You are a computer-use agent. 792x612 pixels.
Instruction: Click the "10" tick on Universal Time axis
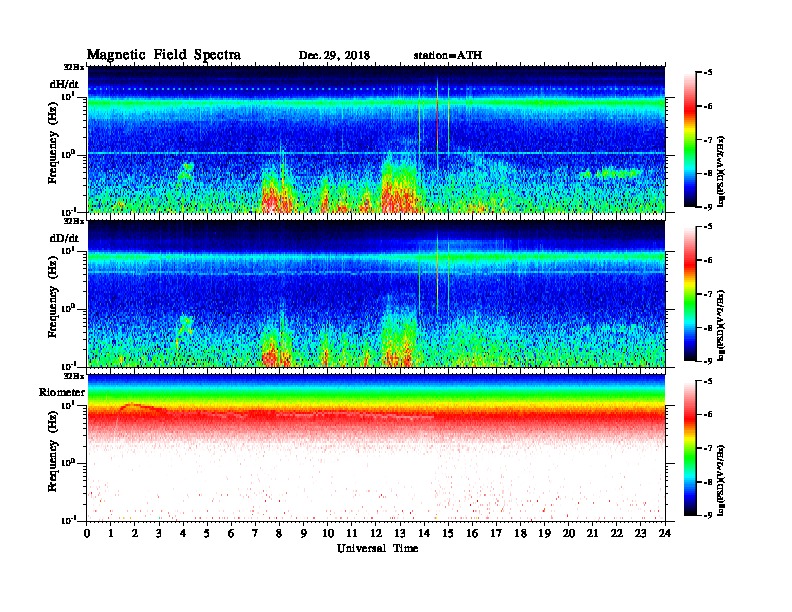pyautogui.click(x=328, y=534)
